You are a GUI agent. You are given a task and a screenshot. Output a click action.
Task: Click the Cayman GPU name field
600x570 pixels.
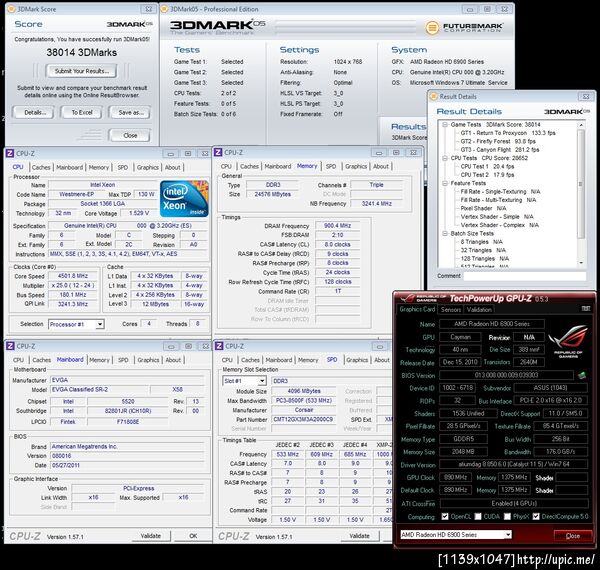pos(460,337)
